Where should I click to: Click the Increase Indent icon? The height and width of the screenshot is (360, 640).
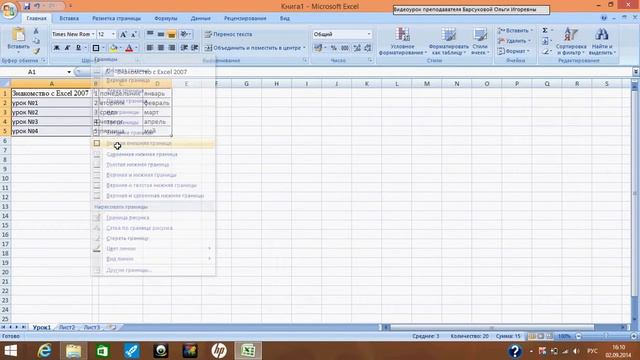click(x=195, y=48)
